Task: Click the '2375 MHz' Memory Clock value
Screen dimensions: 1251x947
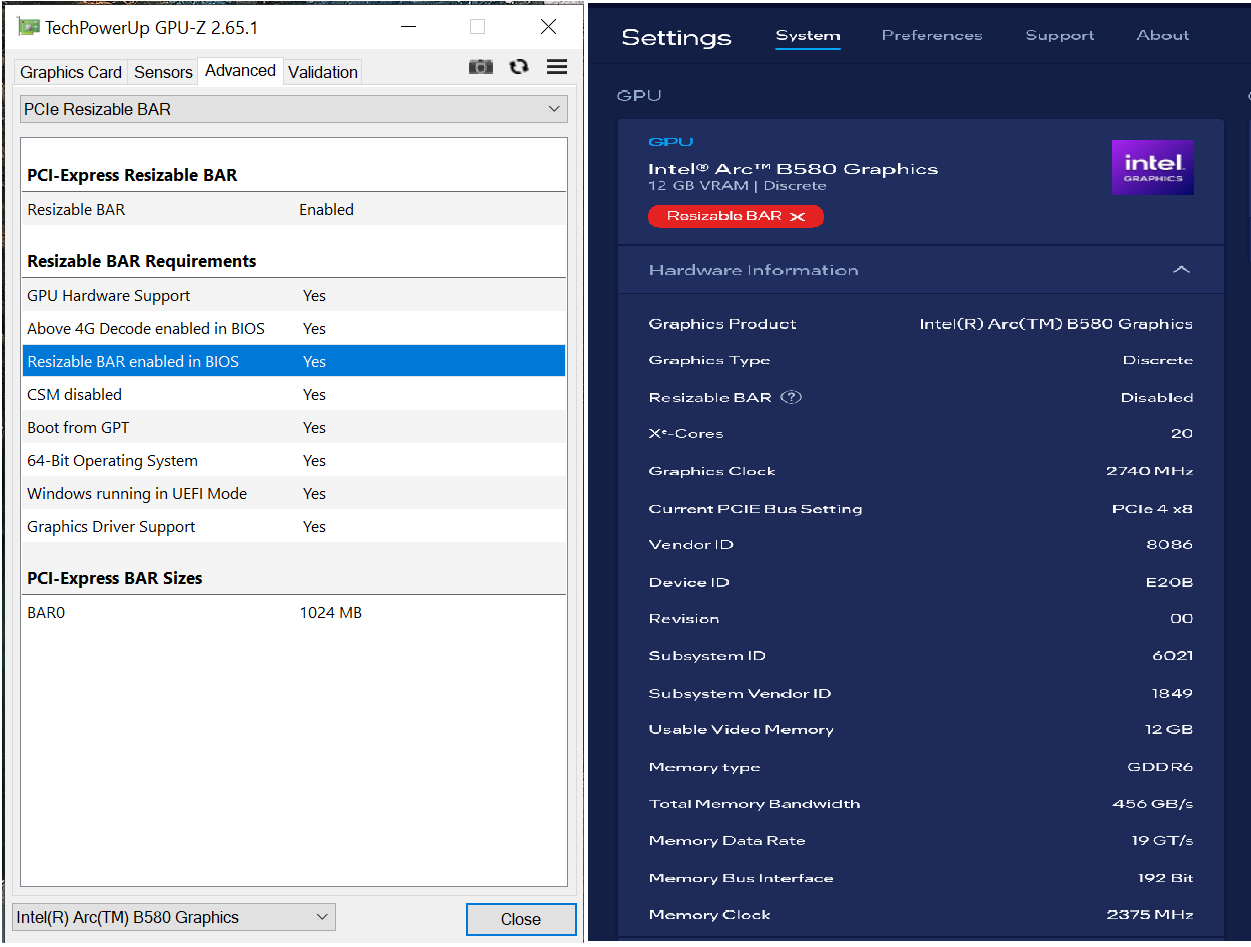Action: point(1150,915)
